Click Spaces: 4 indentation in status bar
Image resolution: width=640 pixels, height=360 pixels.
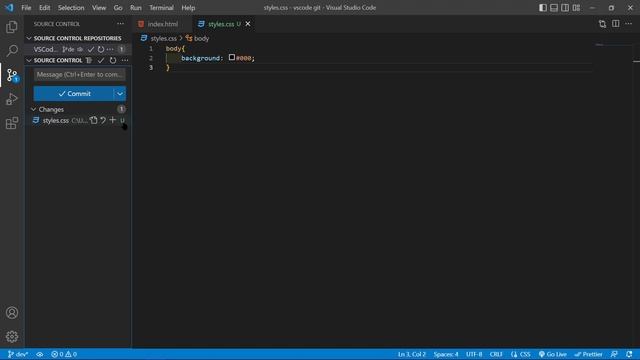click(446, 354)
